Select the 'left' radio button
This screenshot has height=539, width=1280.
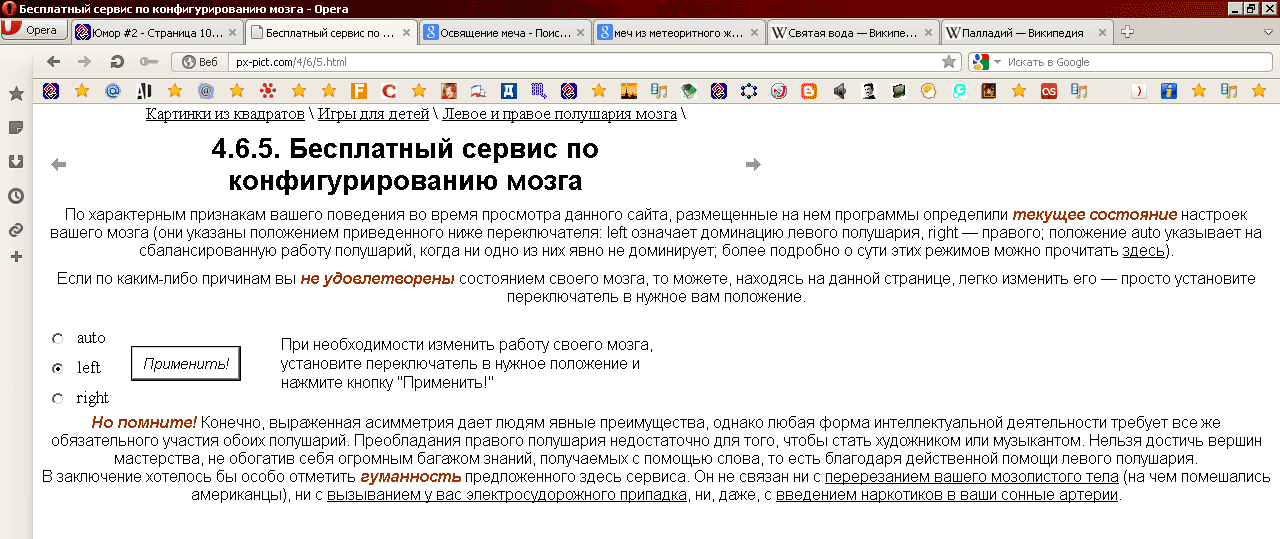57,368
